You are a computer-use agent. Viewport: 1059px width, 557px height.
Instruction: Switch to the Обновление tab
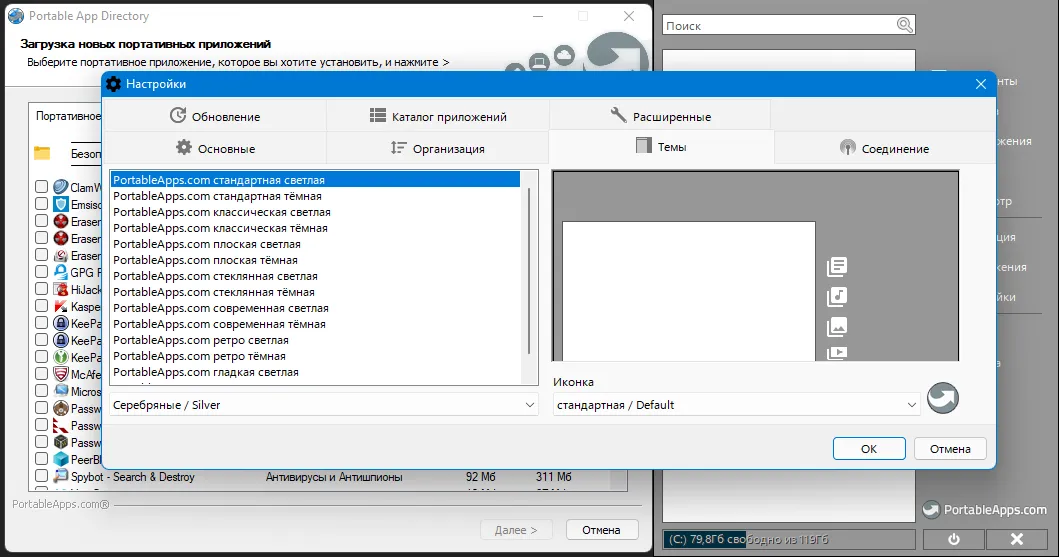[215, 116]
